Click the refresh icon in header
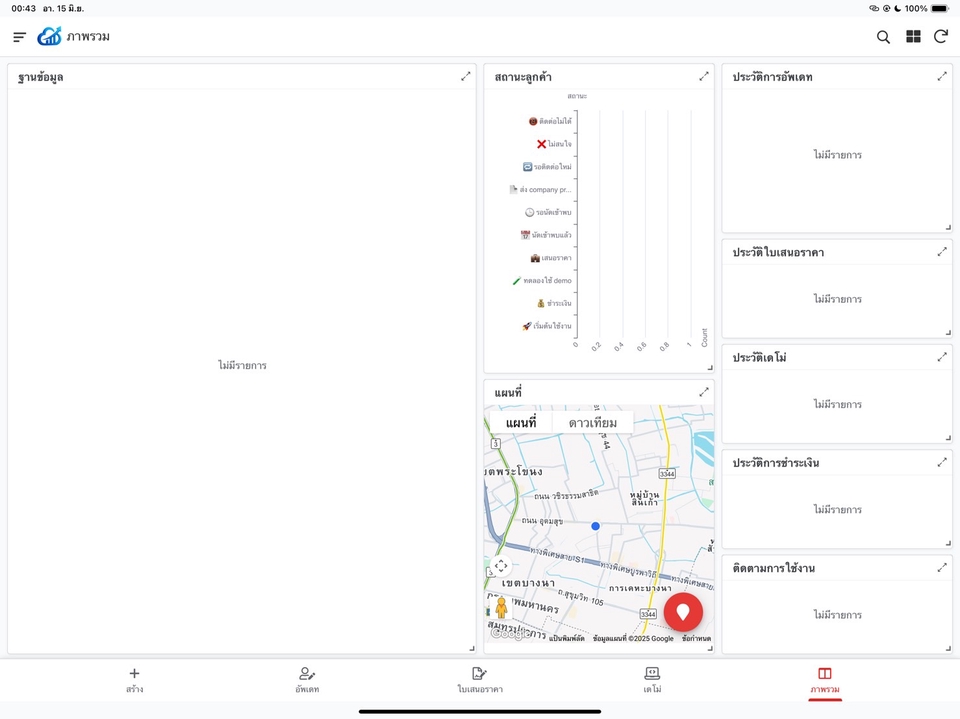Screen dimensions: 960x719 tap(940, 37)
